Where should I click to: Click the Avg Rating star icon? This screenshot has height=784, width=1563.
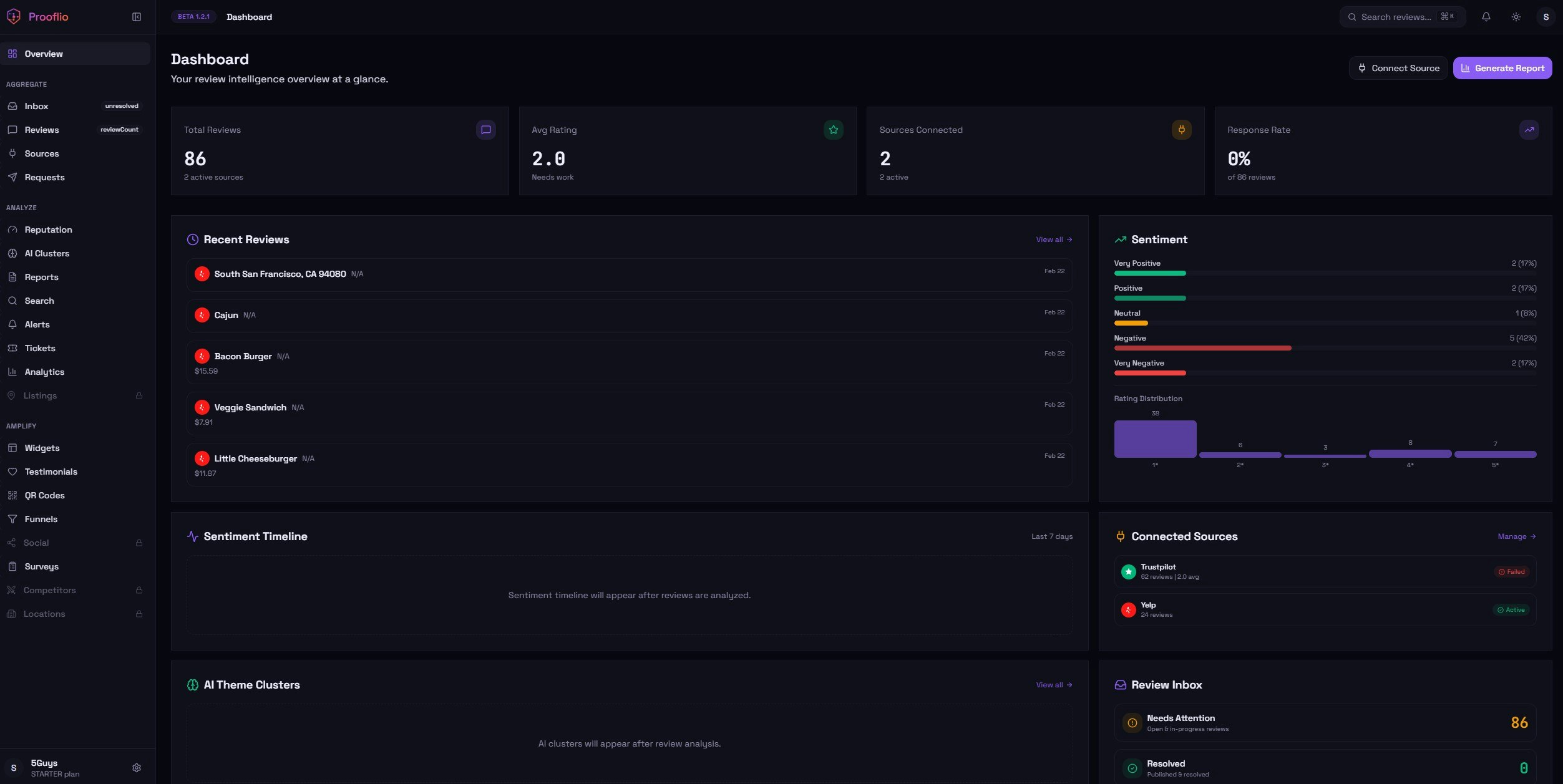click(833, 130)
